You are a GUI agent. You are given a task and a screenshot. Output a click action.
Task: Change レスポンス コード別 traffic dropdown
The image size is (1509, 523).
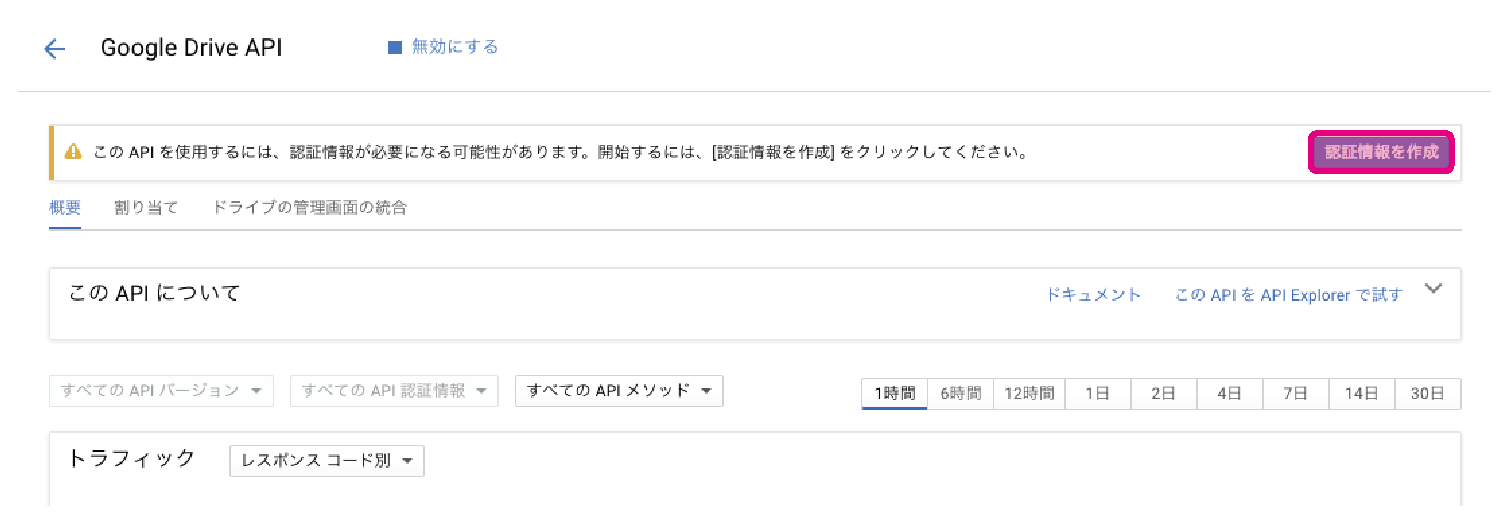327,461
